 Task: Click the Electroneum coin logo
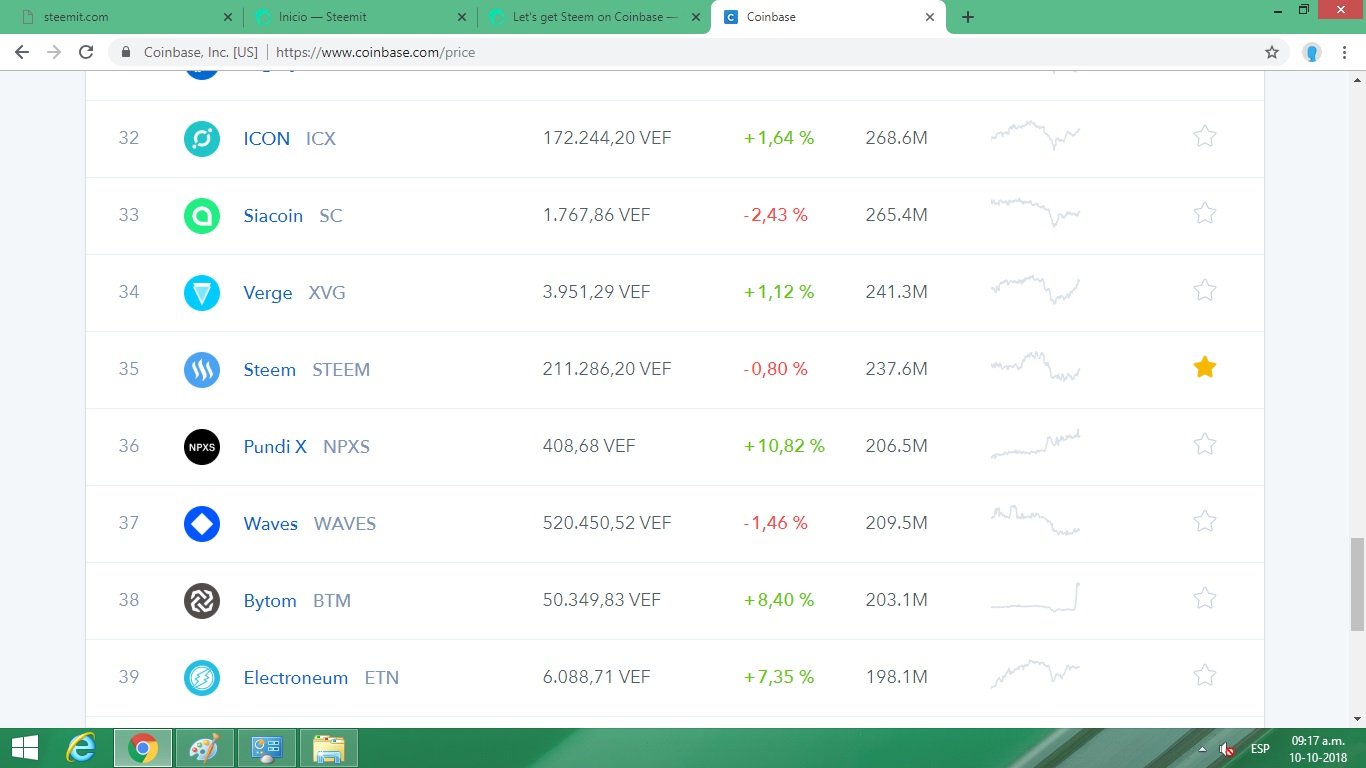[202, 678]
